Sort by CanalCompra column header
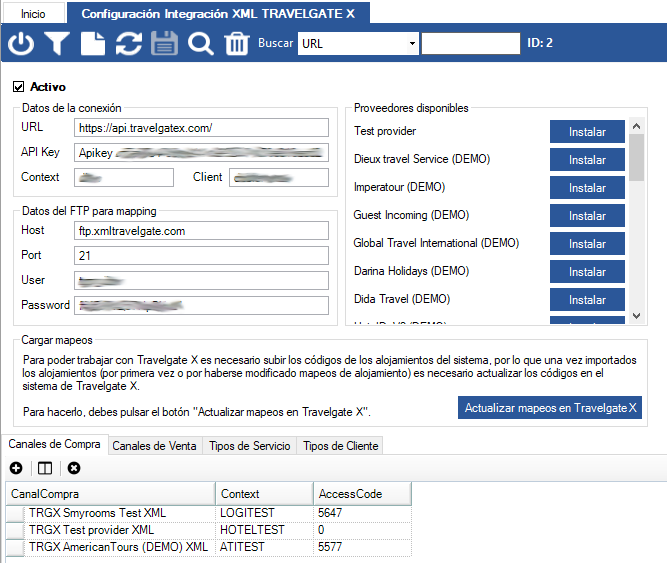 111,494
